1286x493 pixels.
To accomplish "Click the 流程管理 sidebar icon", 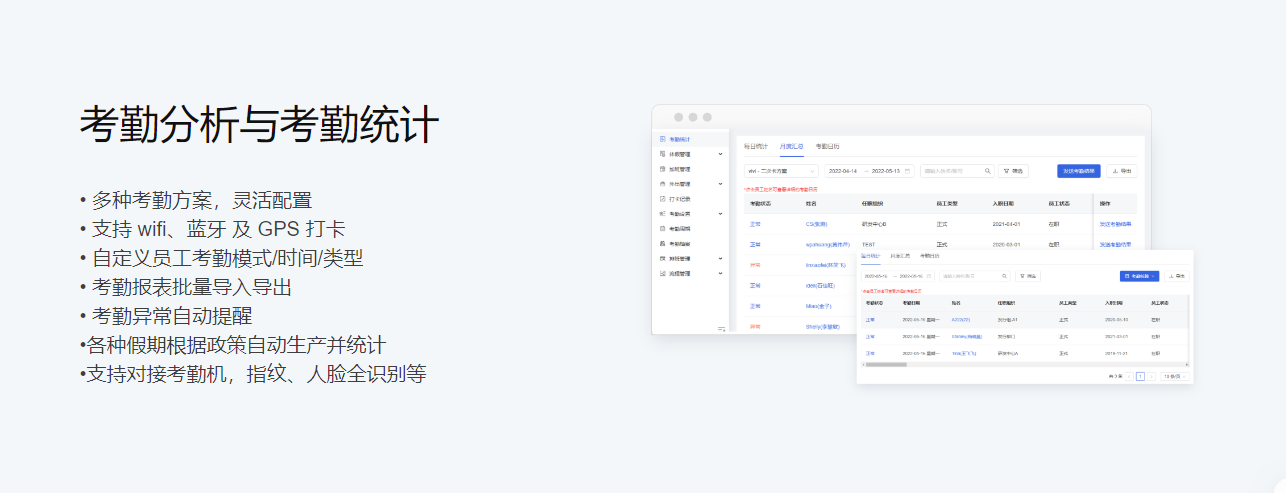I will (x=662, y=273).
